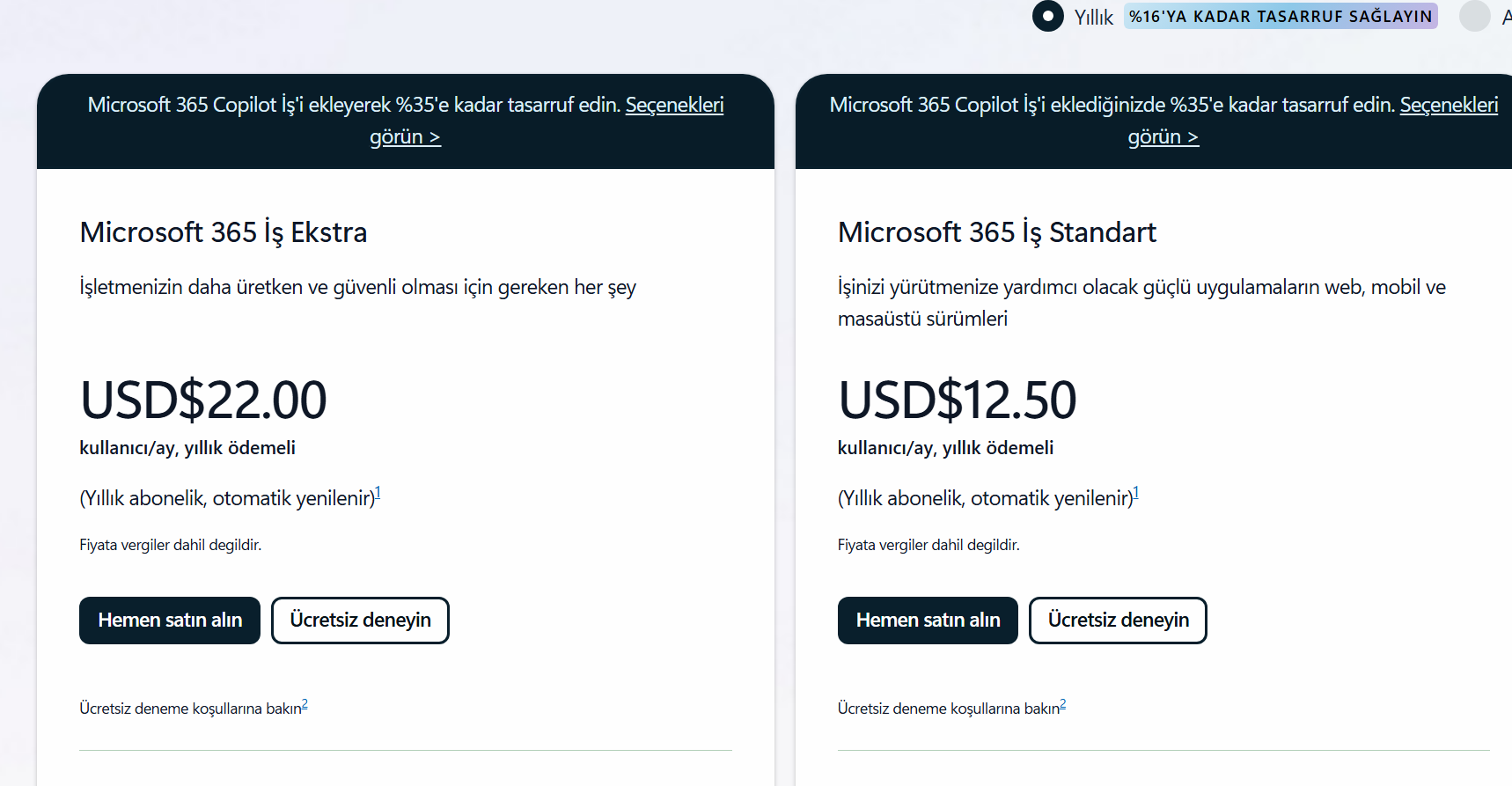
Task: Open footnote 1 under the USD$22.00 plan
Action: [x=378, y=493]
